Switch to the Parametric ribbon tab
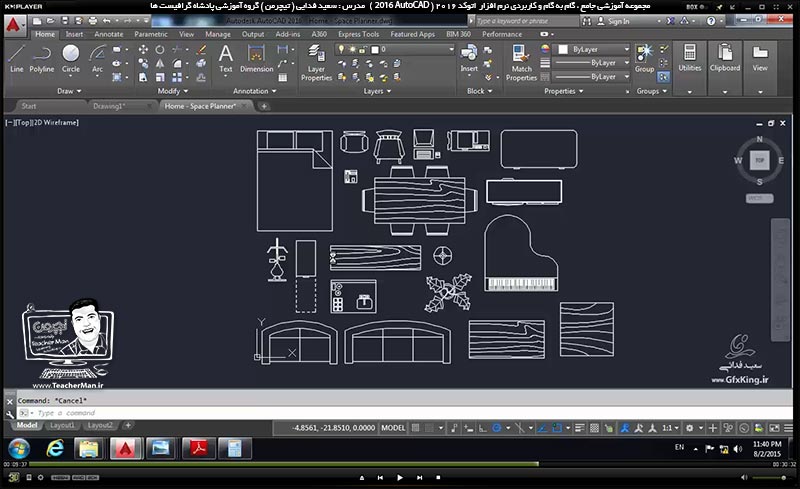Viewport: 800px width, 489px height. [x=151, y=34]
